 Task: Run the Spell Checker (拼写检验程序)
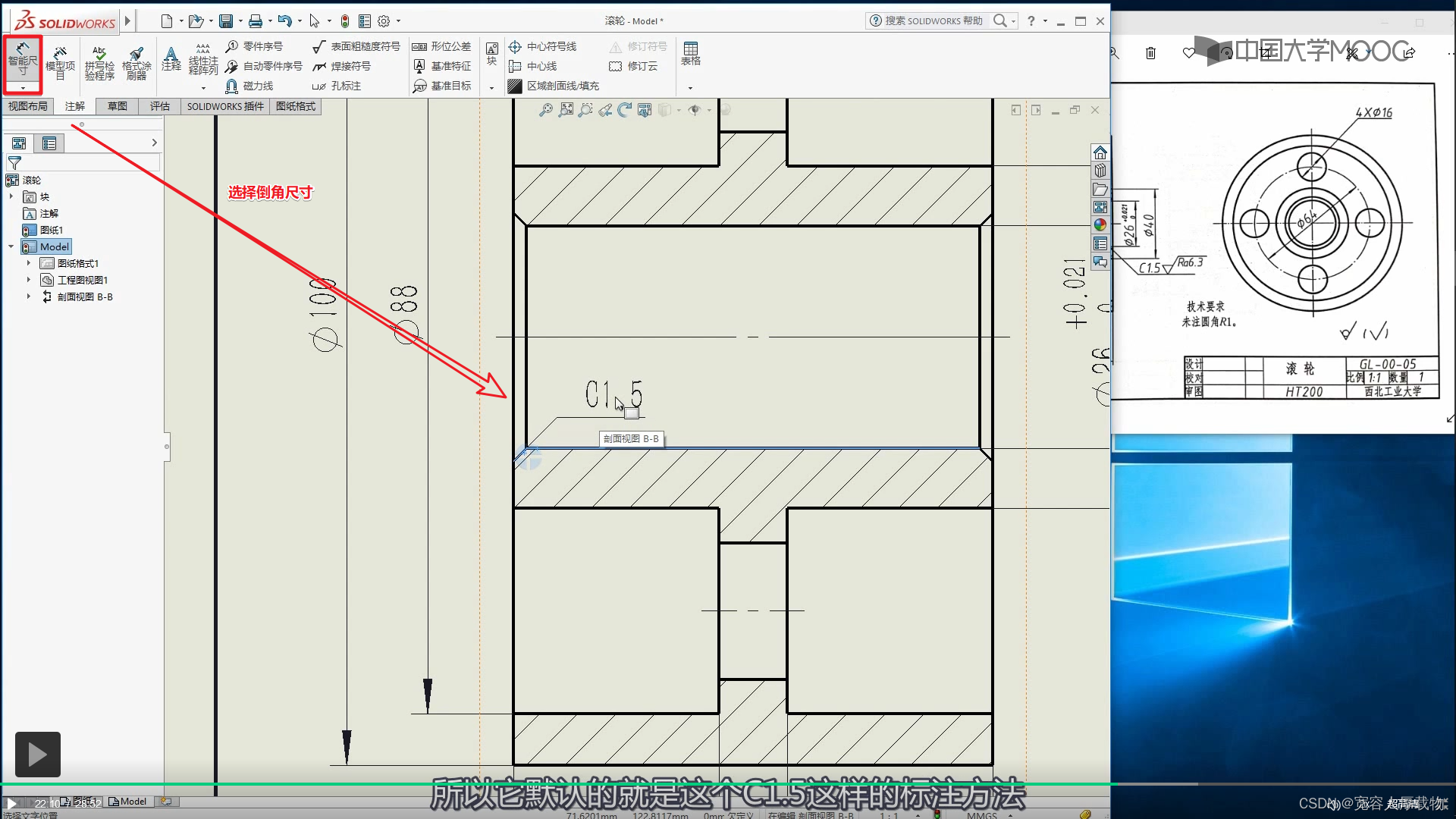point(99,62)
